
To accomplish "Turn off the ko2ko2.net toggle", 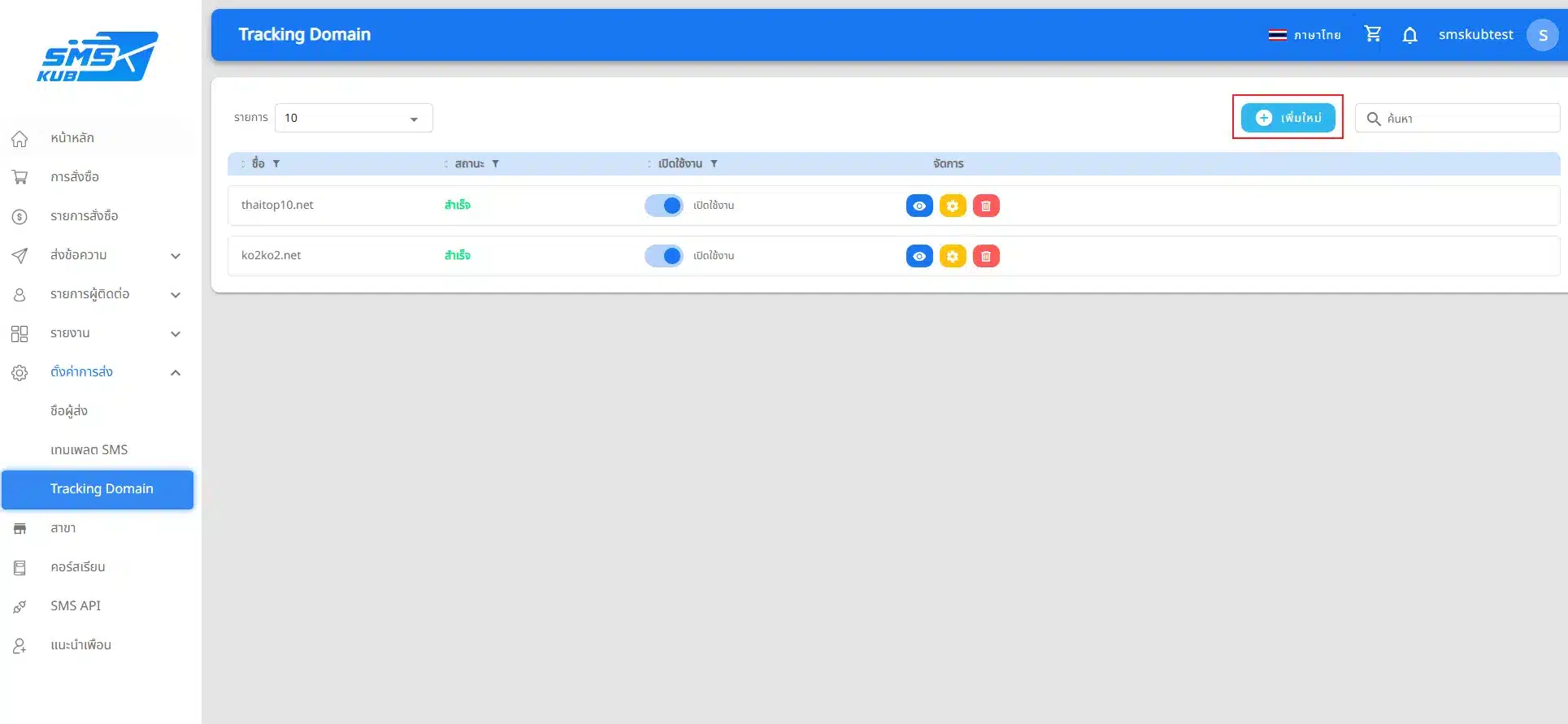I will (664, 256).
